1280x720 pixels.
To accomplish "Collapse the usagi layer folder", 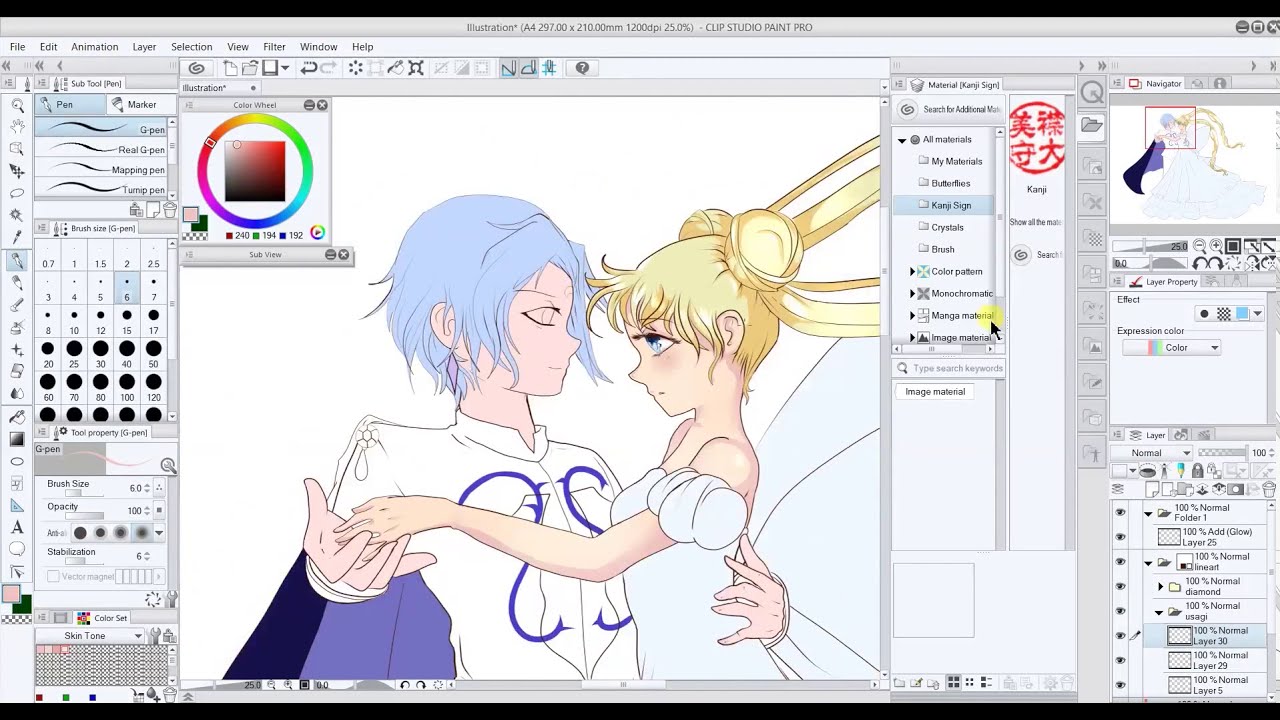I will 1160,611.
